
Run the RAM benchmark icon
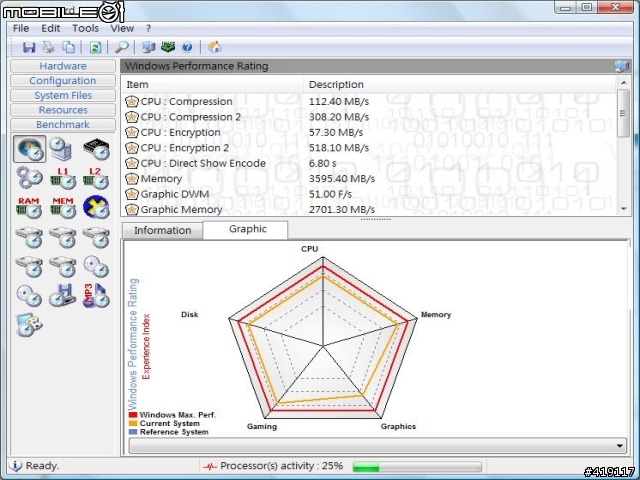click(29, 207)
